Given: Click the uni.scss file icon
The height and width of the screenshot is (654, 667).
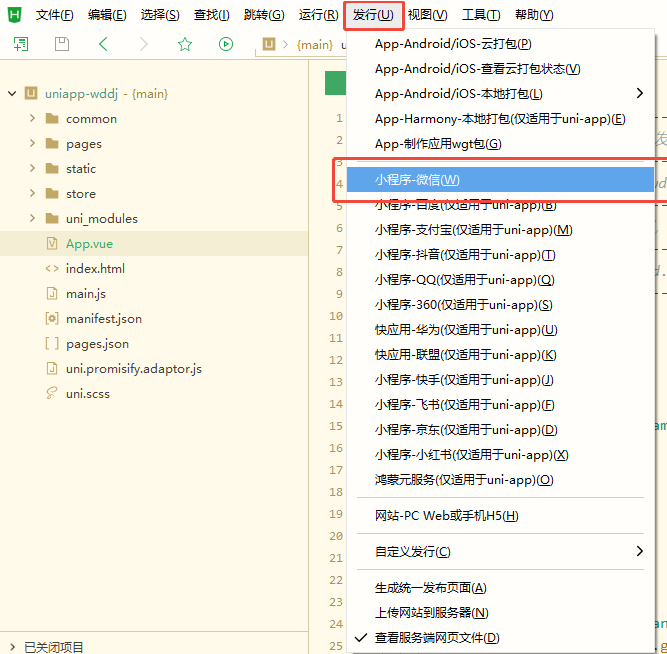Looking at the screenshot, I should (52, 393).
